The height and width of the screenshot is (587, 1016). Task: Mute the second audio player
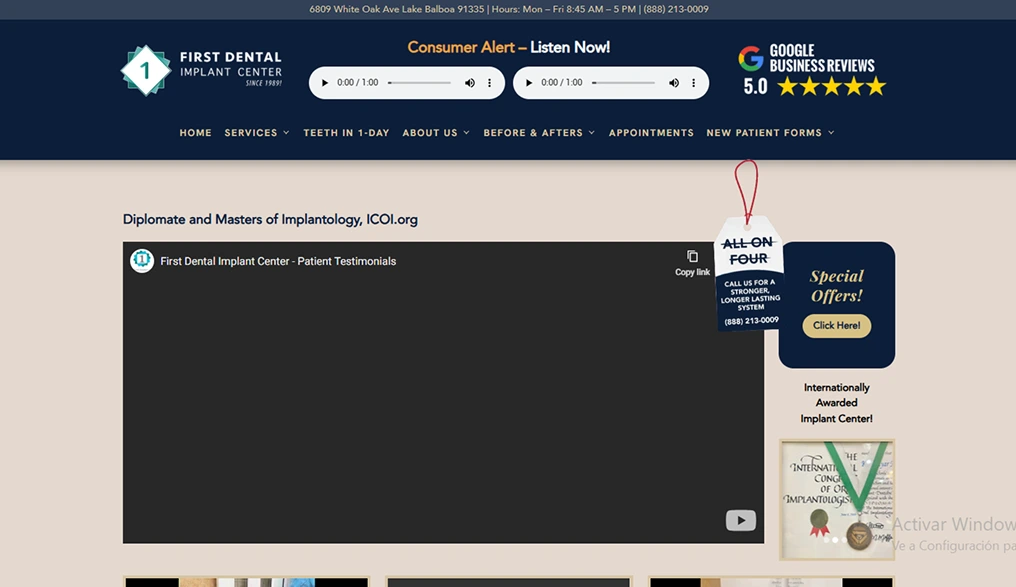pyautogui.click(x=674, y=83)
